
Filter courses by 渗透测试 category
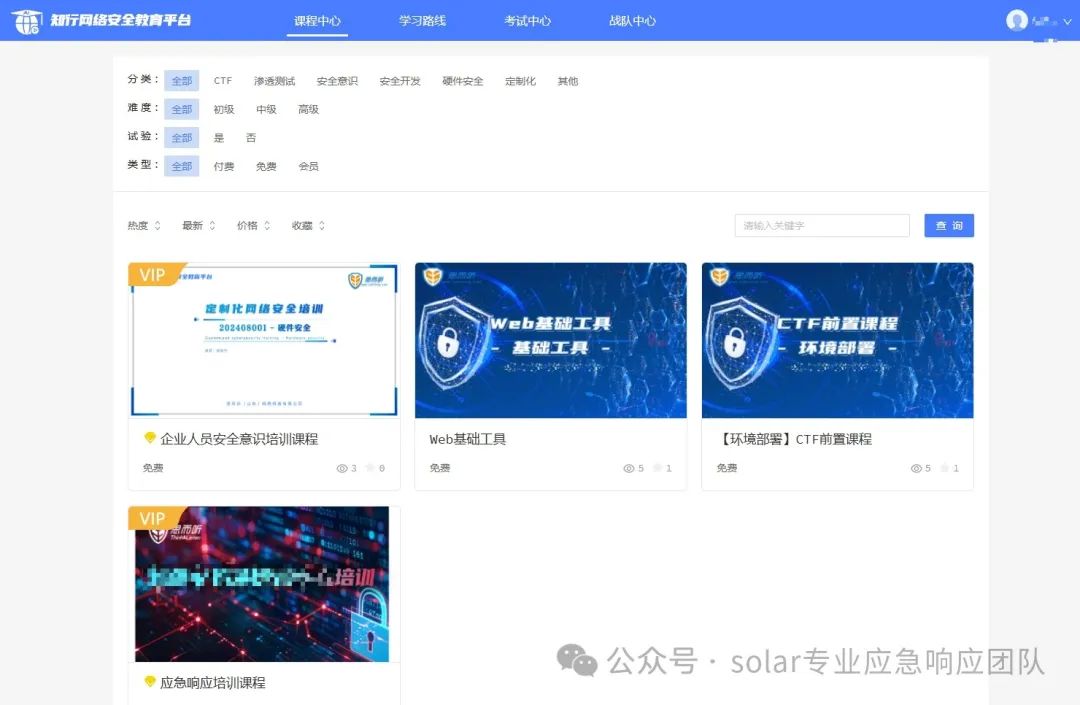(x=274, y=81)
